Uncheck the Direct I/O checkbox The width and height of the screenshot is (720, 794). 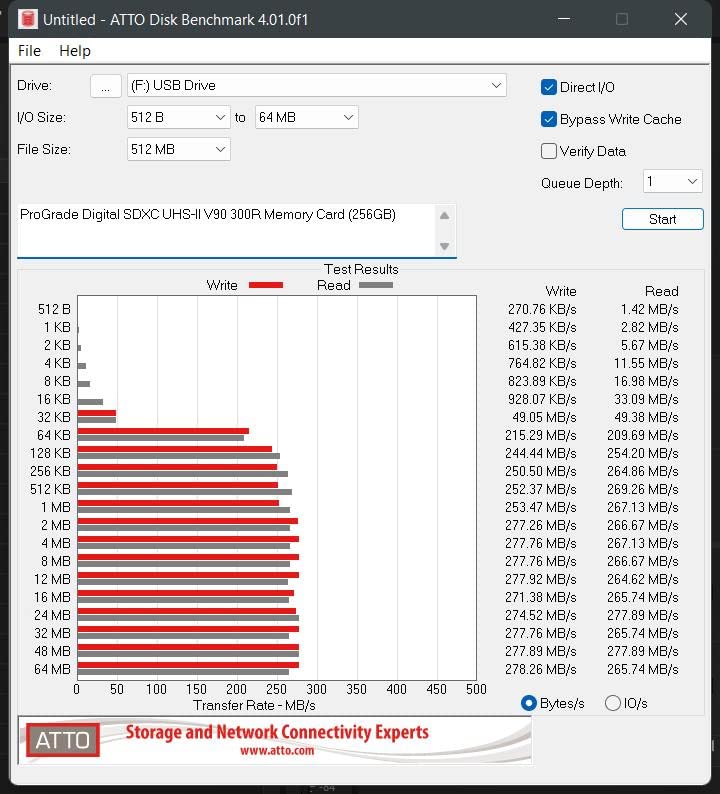coord(549,87)
